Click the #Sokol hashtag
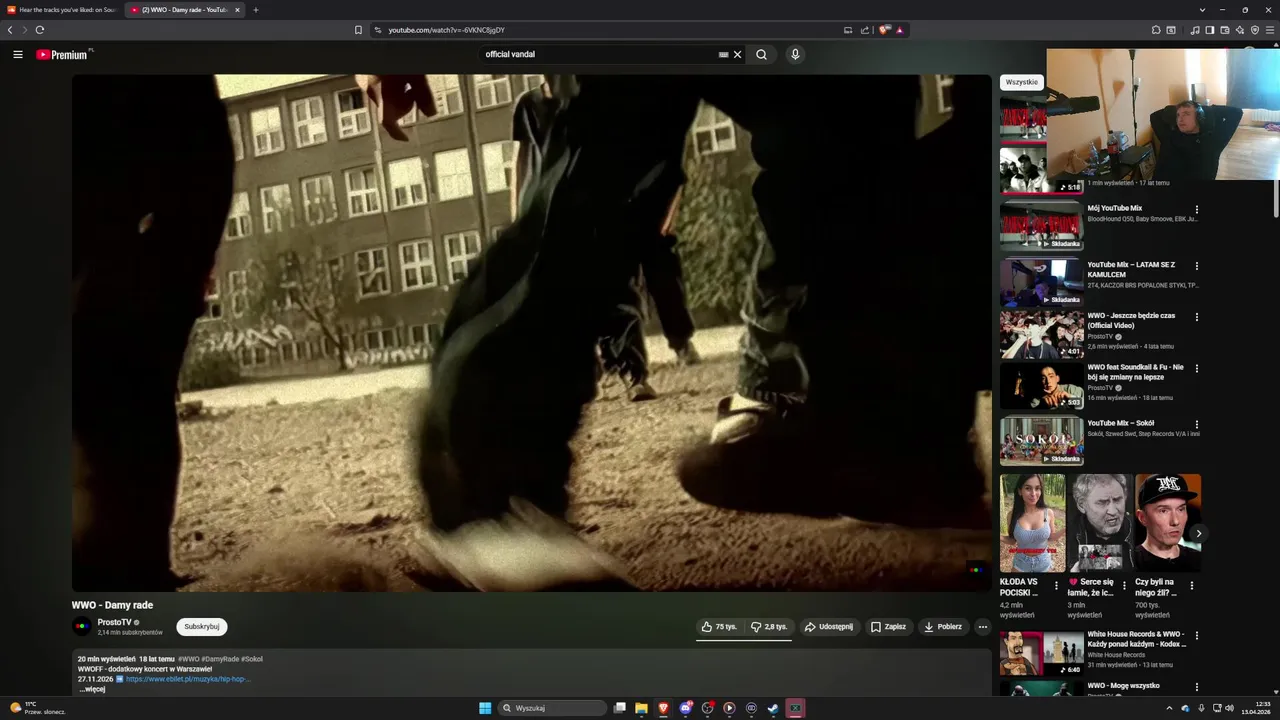 (x=252, y=659)
